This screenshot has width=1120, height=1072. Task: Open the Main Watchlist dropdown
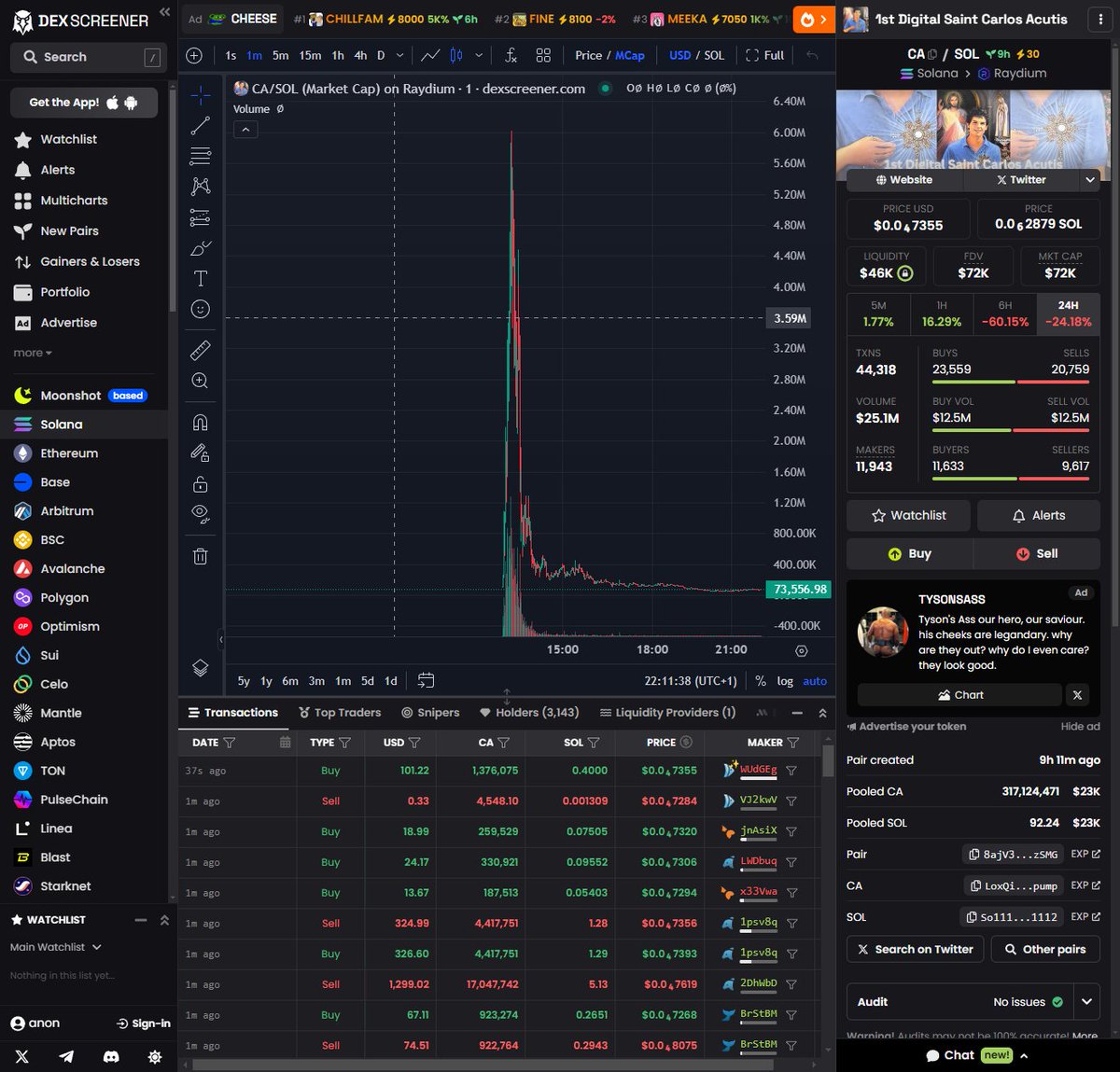pyautogui.click(x=56, y=947)
